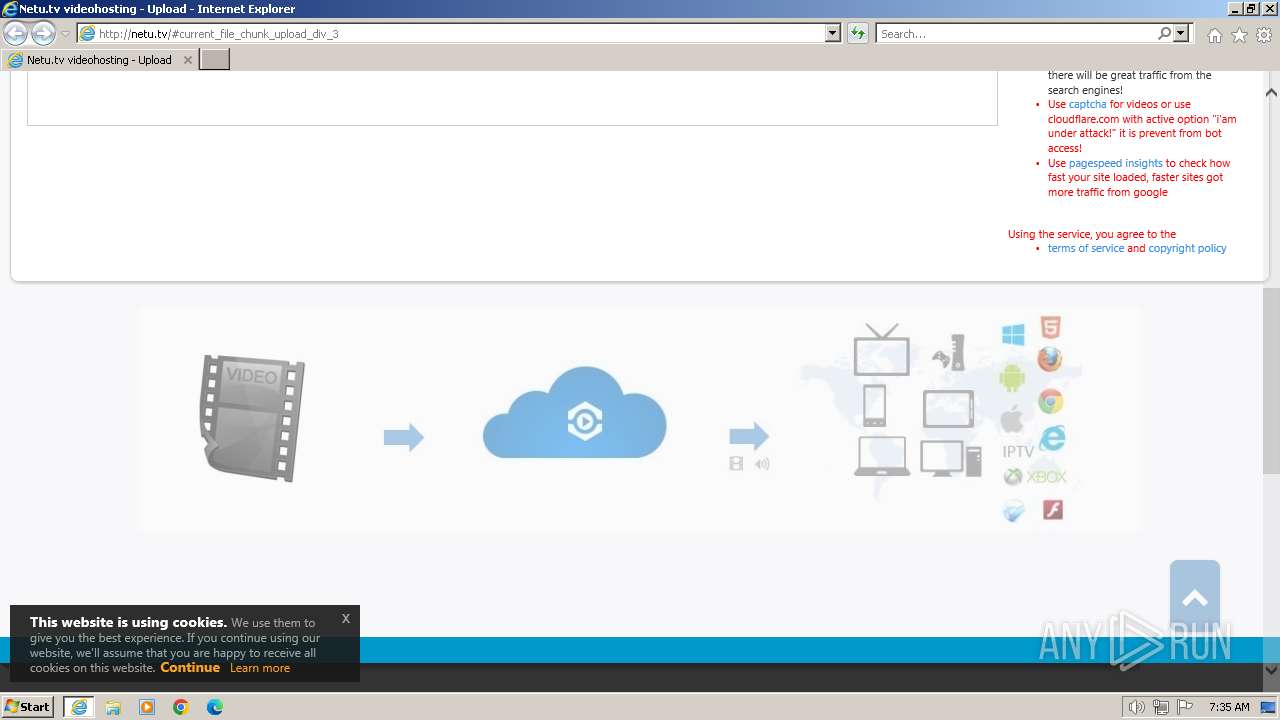Click the TV device icon

click(x=881, y=349)
